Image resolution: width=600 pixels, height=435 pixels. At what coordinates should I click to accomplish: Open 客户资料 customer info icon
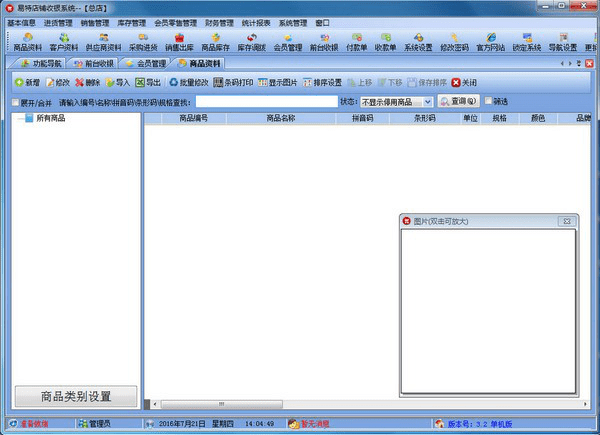point(64,42)
